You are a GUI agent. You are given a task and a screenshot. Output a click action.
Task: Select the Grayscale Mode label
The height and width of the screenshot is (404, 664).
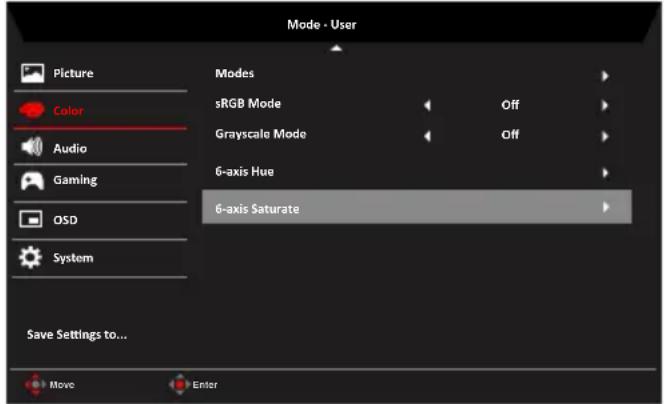click(261, 134)
